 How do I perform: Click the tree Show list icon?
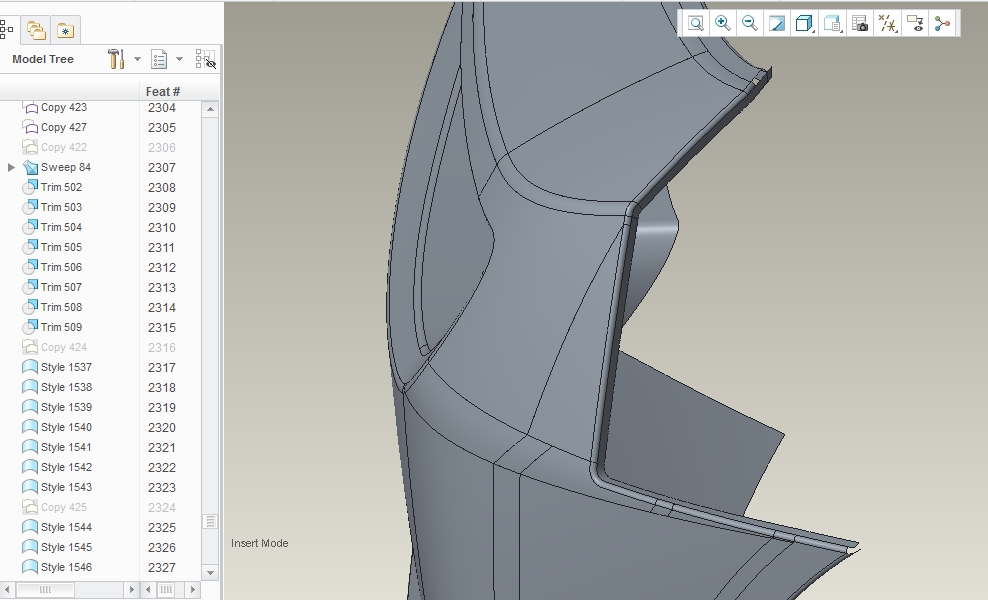159,59
